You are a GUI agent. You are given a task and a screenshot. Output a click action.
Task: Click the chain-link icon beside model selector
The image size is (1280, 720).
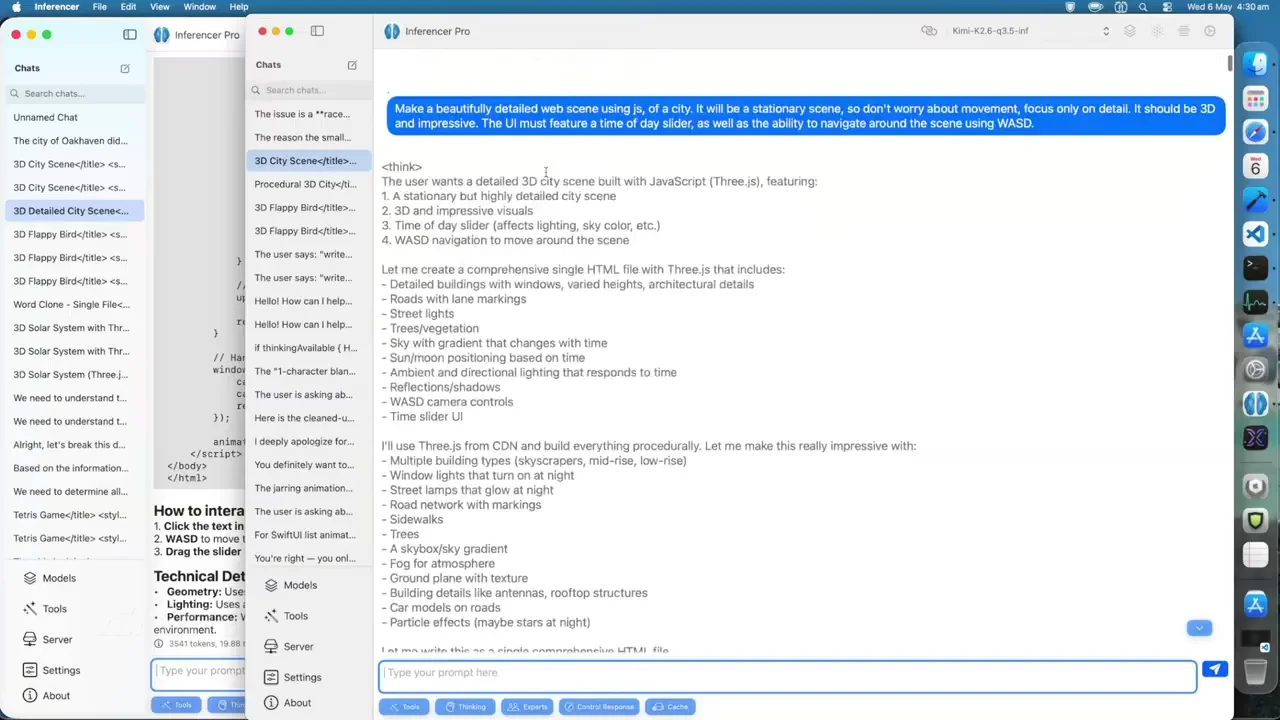coord(929,31)
